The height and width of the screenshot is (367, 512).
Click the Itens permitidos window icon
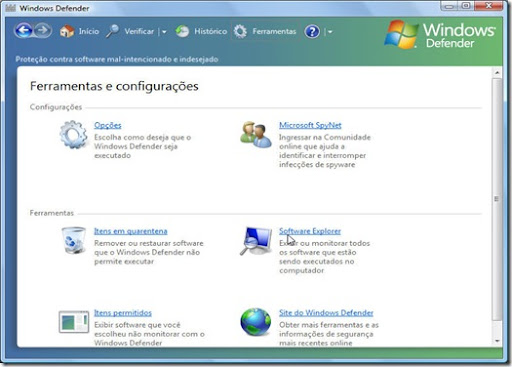[x=74, y=322]
